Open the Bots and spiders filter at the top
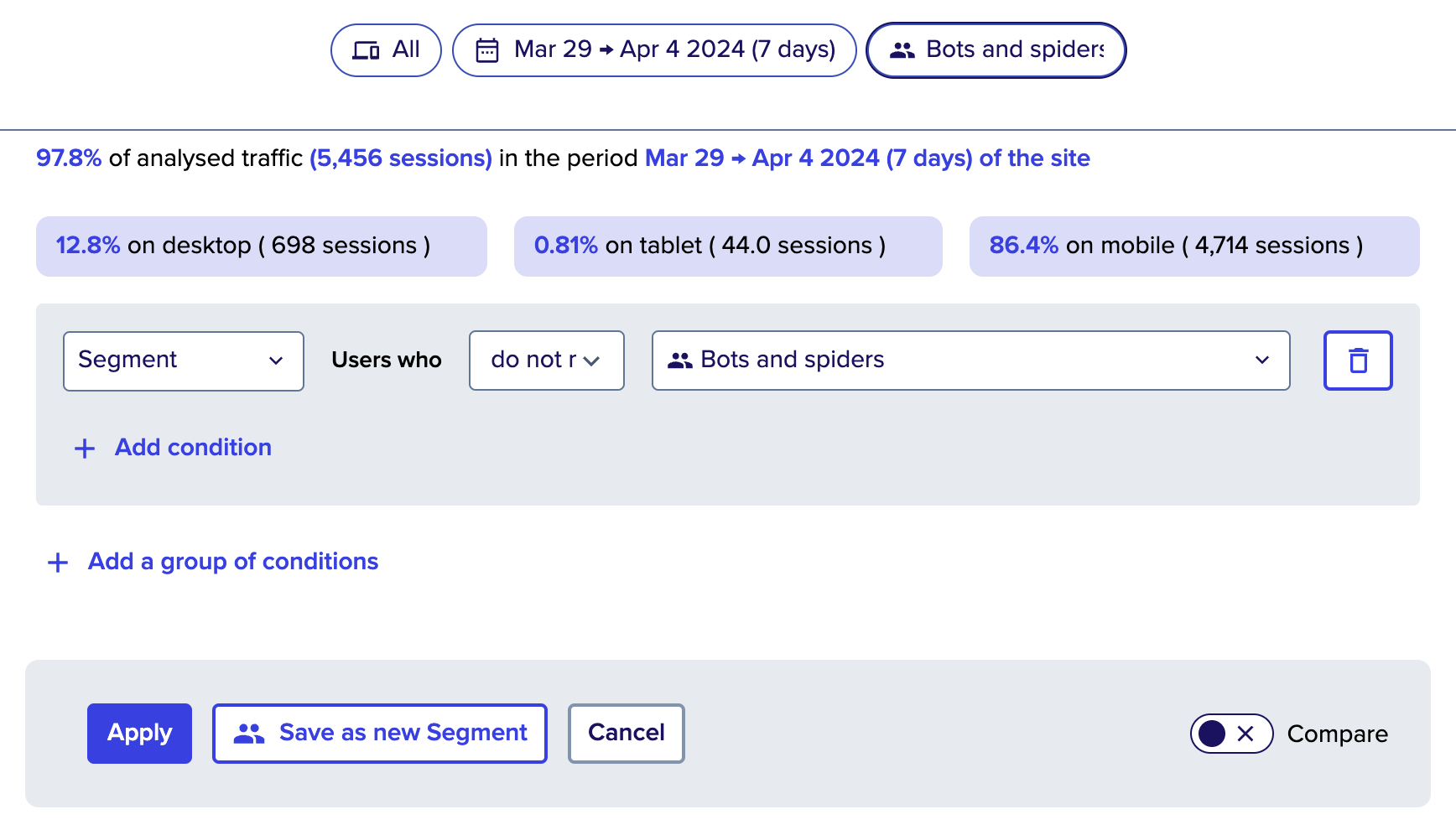Screen dimensions: 1456x830 point(996,49)
